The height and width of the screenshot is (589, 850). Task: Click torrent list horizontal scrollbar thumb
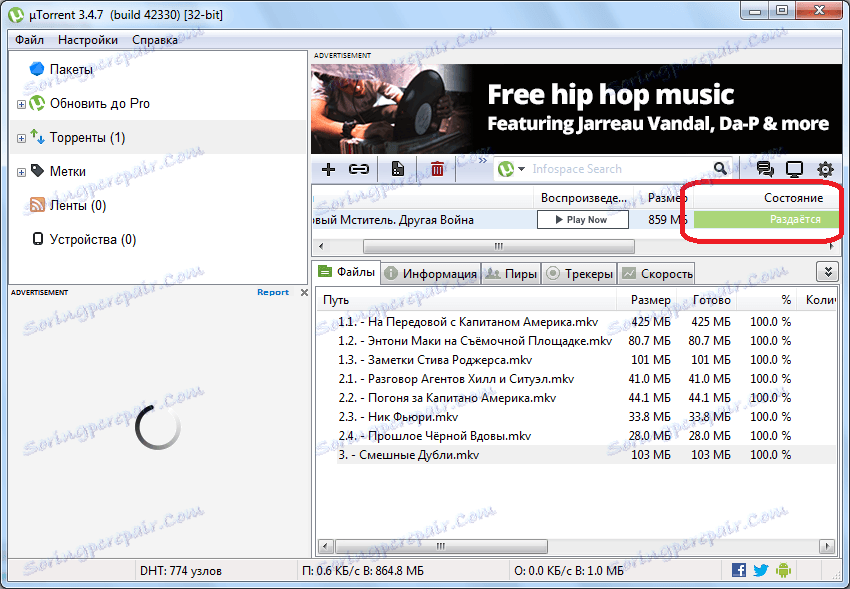(499, 247)
